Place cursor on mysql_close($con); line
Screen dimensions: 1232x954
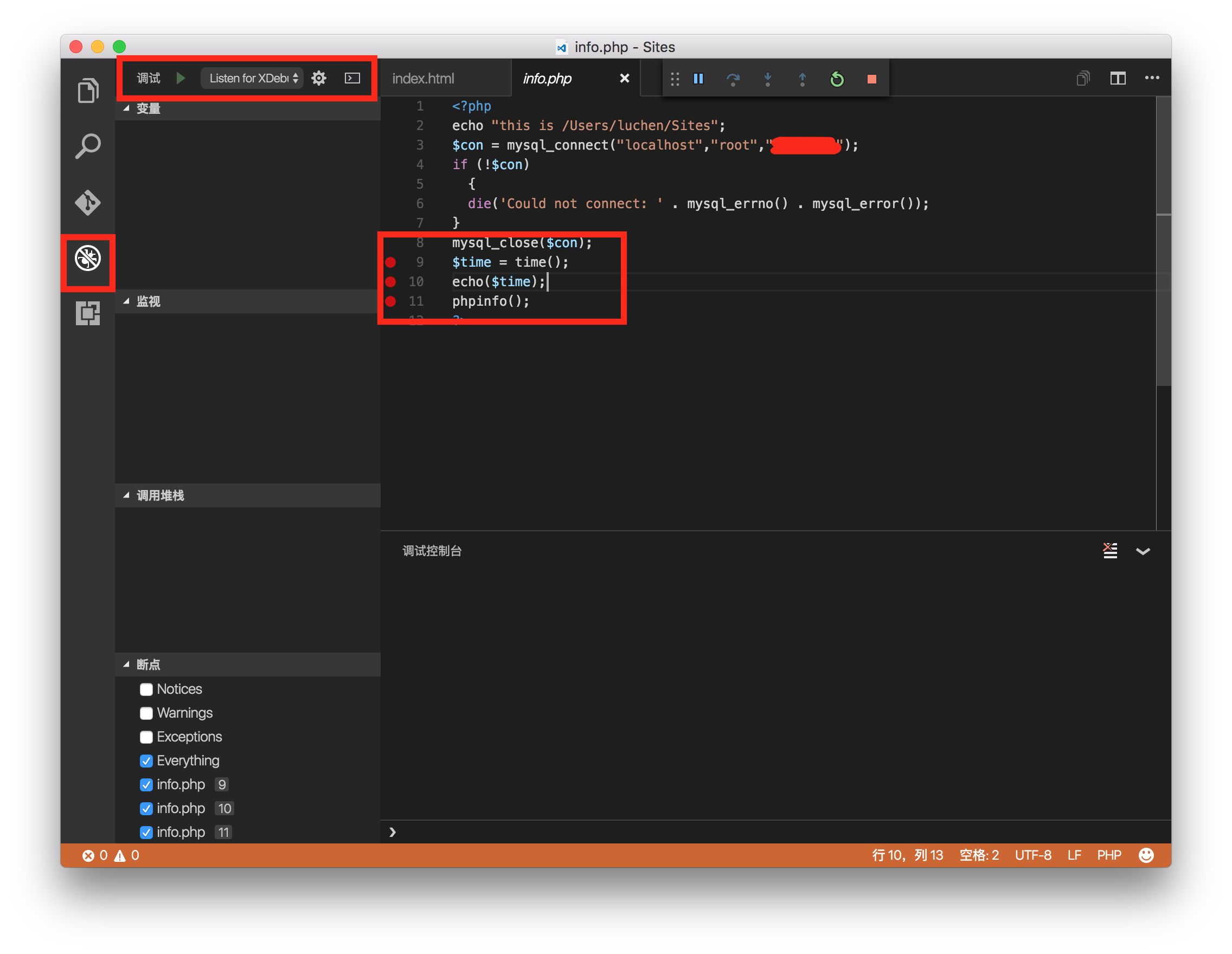[522, 243]
